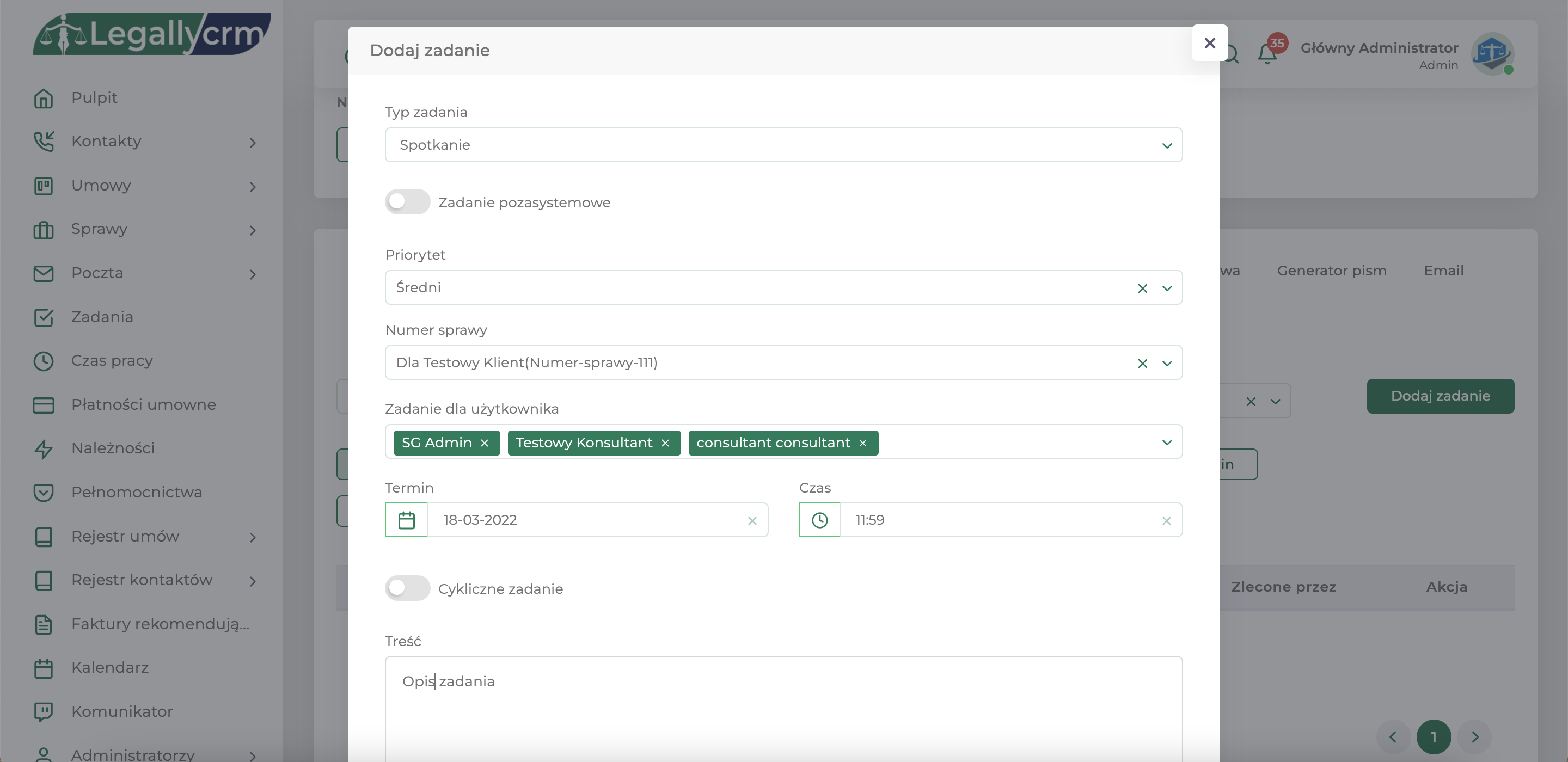Click the green Dodaj zadanie button
Screen dimensions: 1568x762
click(x=1440, y=396)
